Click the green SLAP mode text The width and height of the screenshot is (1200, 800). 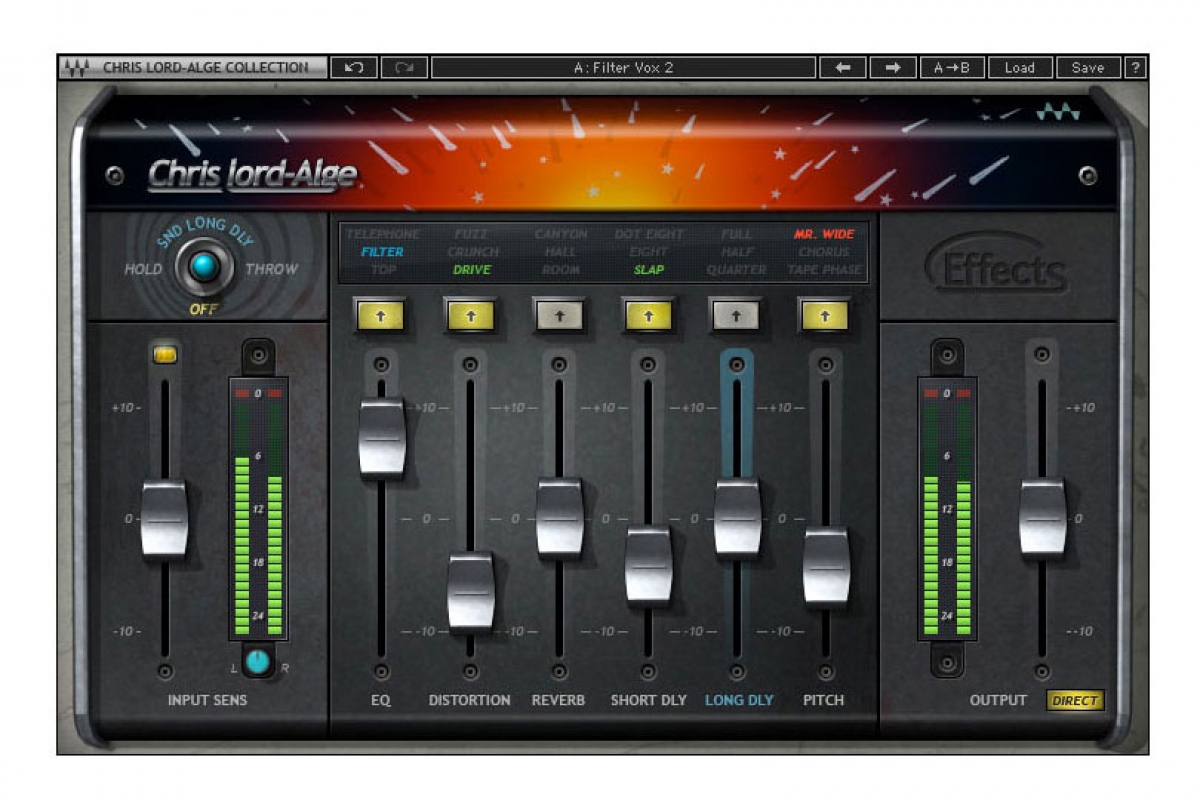pos(649,270)
